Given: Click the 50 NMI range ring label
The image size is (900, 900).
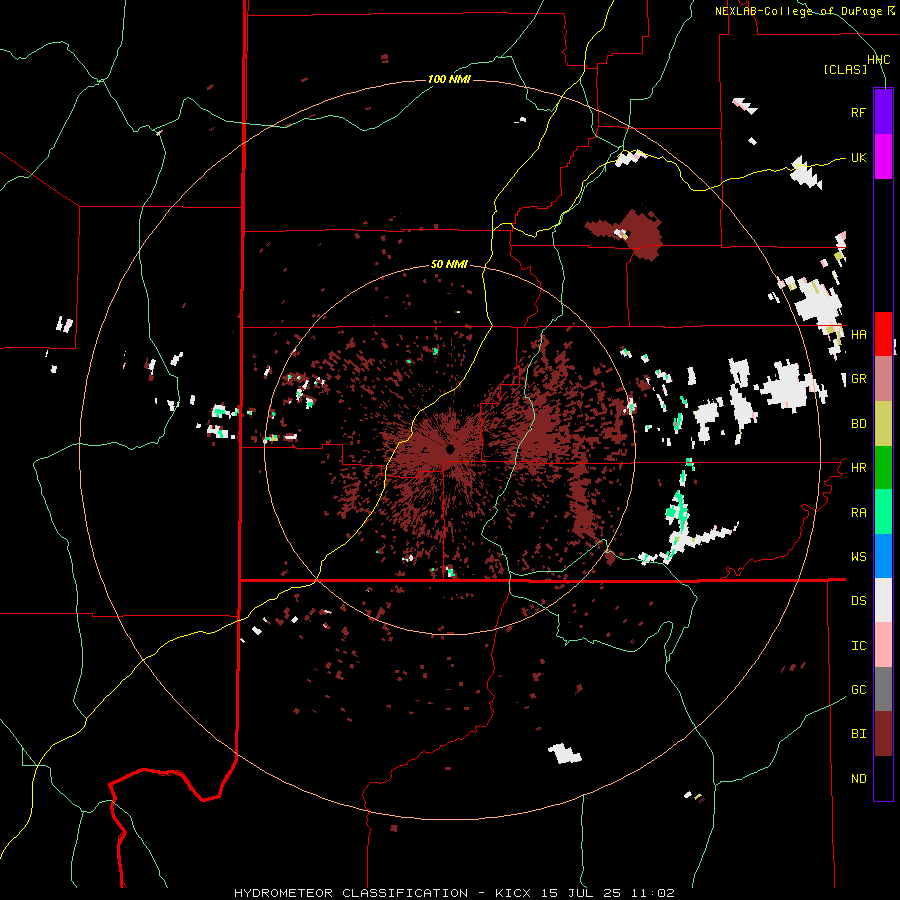Looking at the screenshot, I should (x=449, y=264).
